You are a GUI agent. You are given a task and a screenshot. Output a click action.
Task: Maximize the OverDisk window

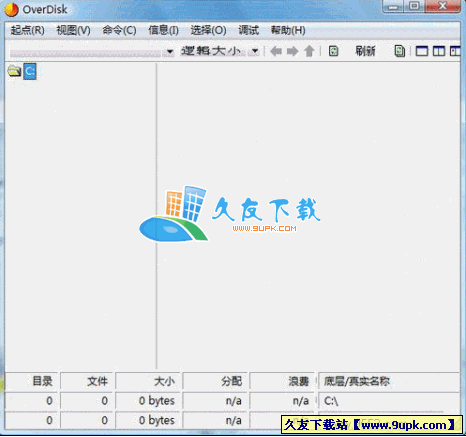(x=414, y=7)
